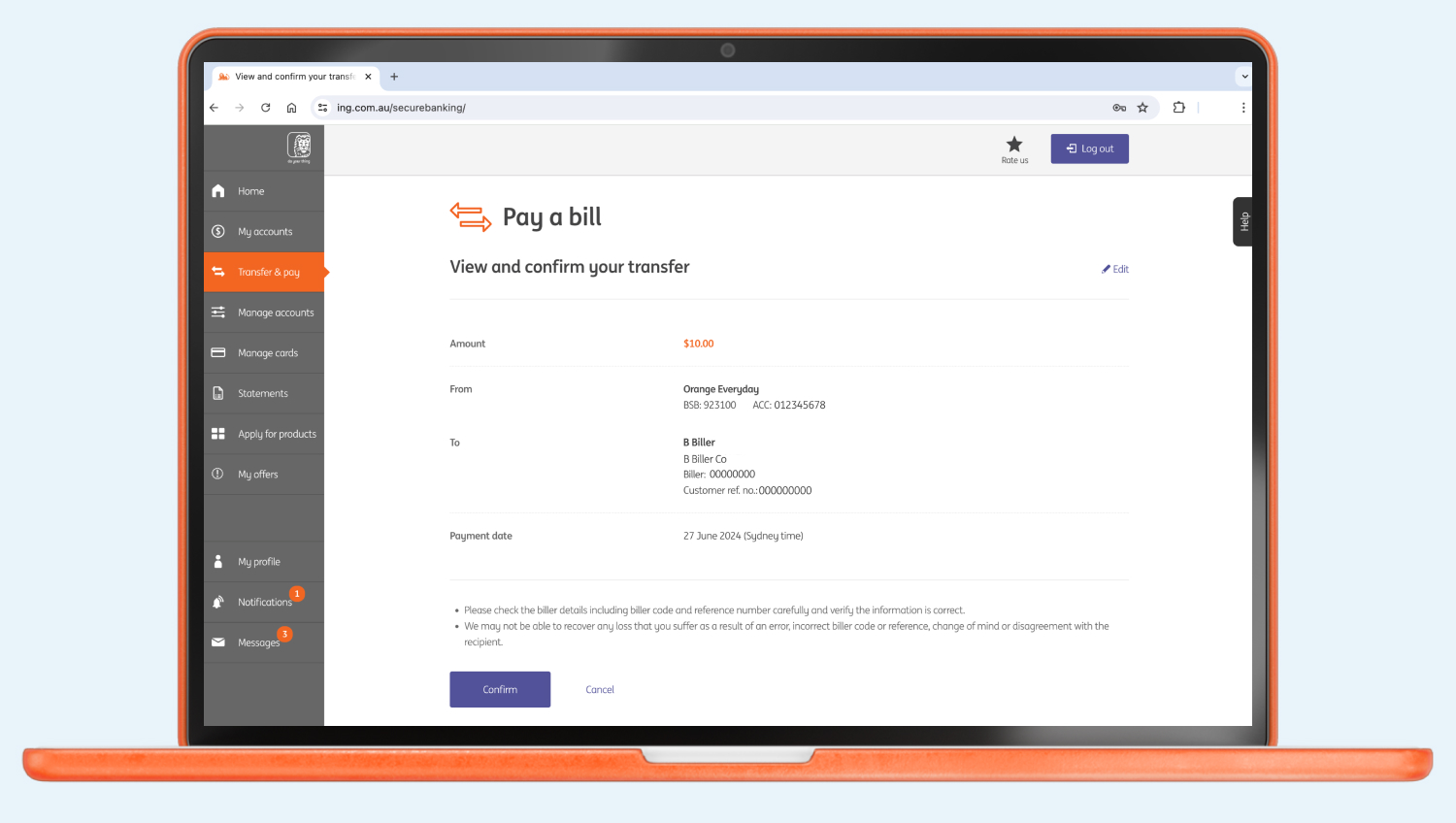Open the browser address bar dropdown chevron
The width and height of the screenshot is (1456, 823).
(1243, 77)
